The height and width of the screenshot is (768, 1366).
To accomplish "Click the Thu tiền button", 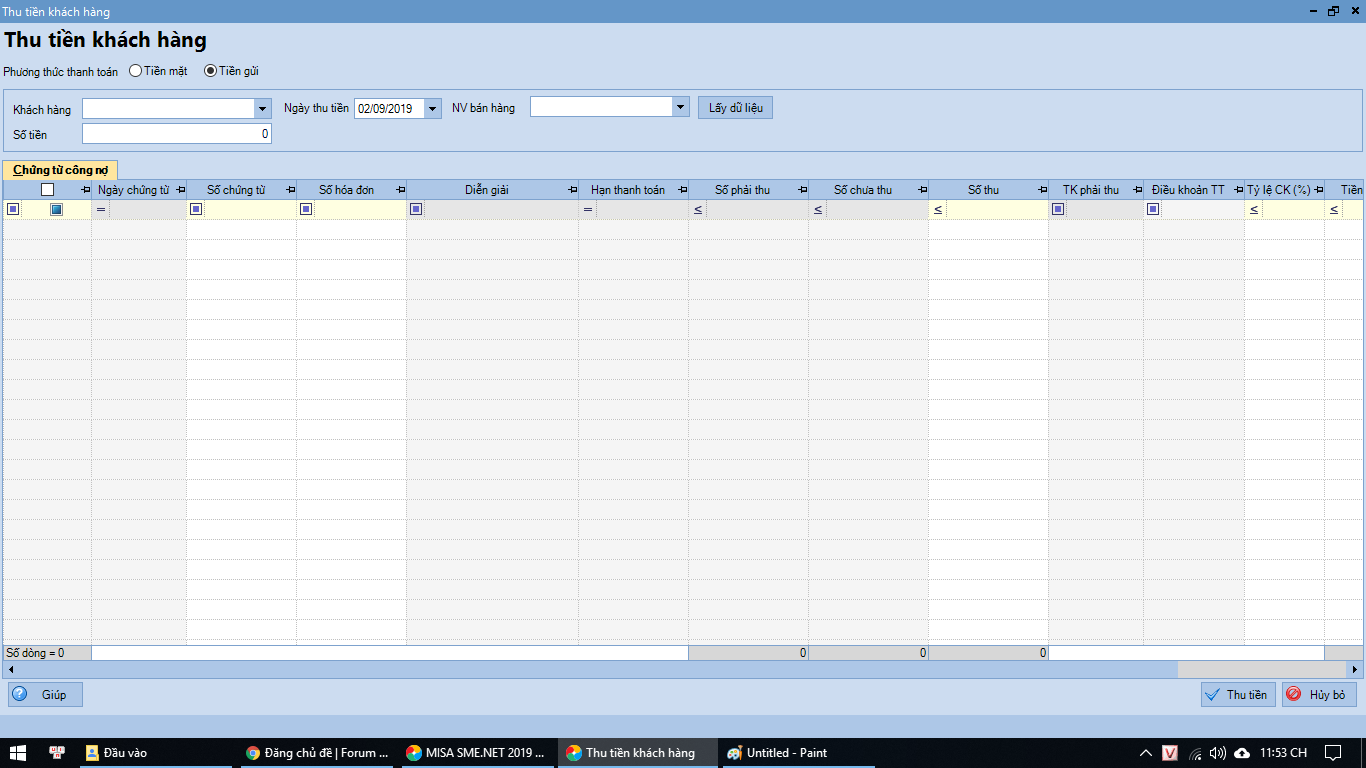I will (1237, 694).
